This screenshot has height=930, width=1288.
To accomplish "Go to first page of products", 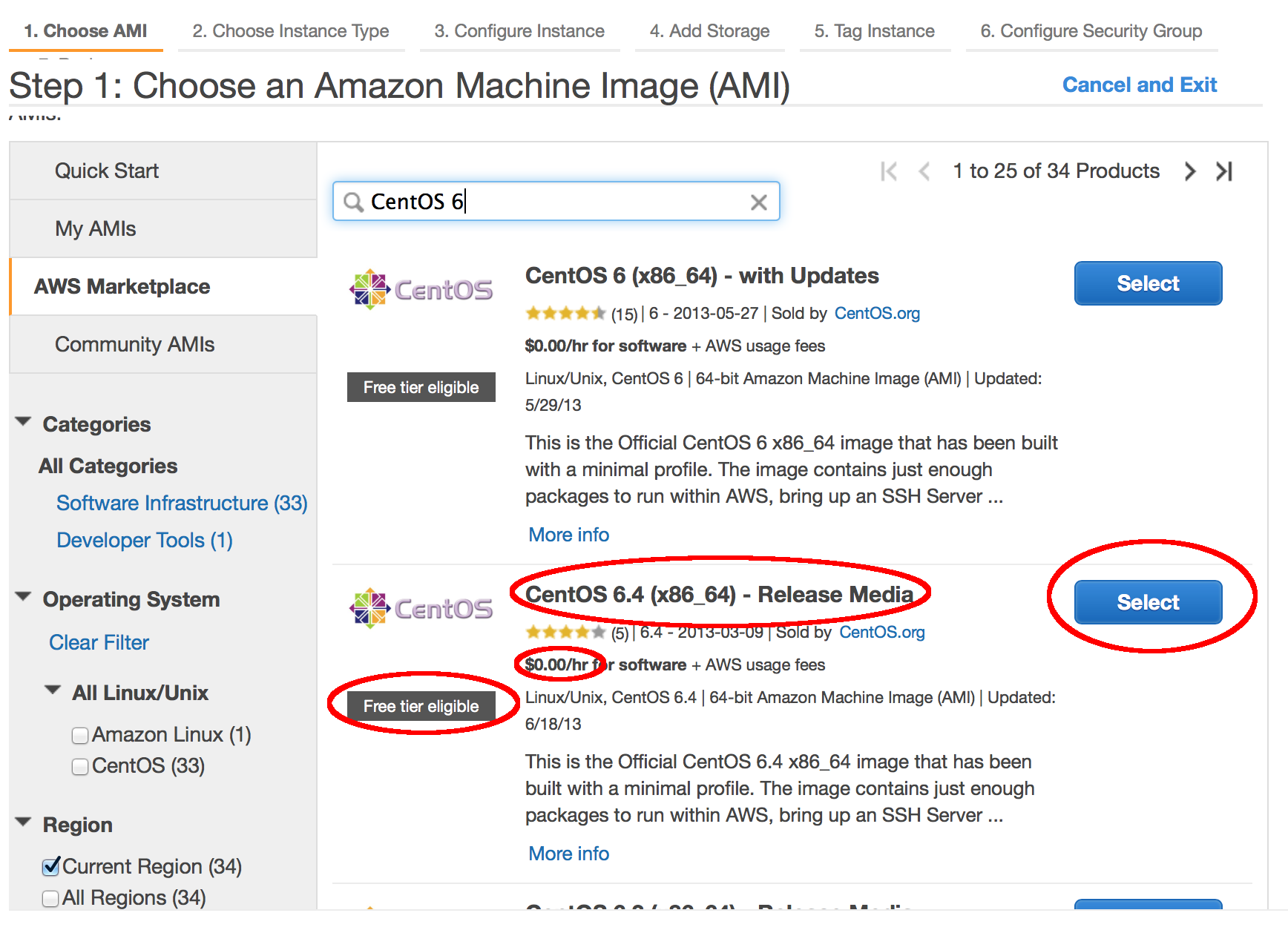I will click(888, 171).
